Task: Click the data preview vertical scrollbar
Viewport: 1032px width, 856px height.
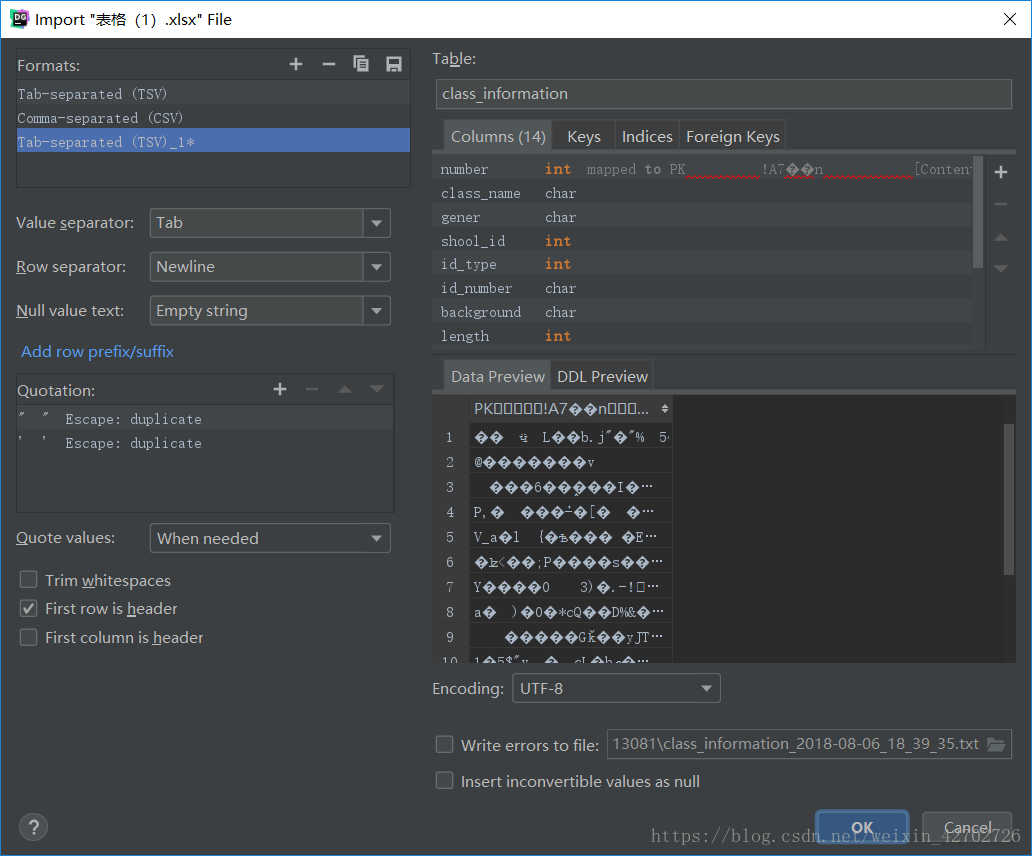Action: [x=1009, y=499]
